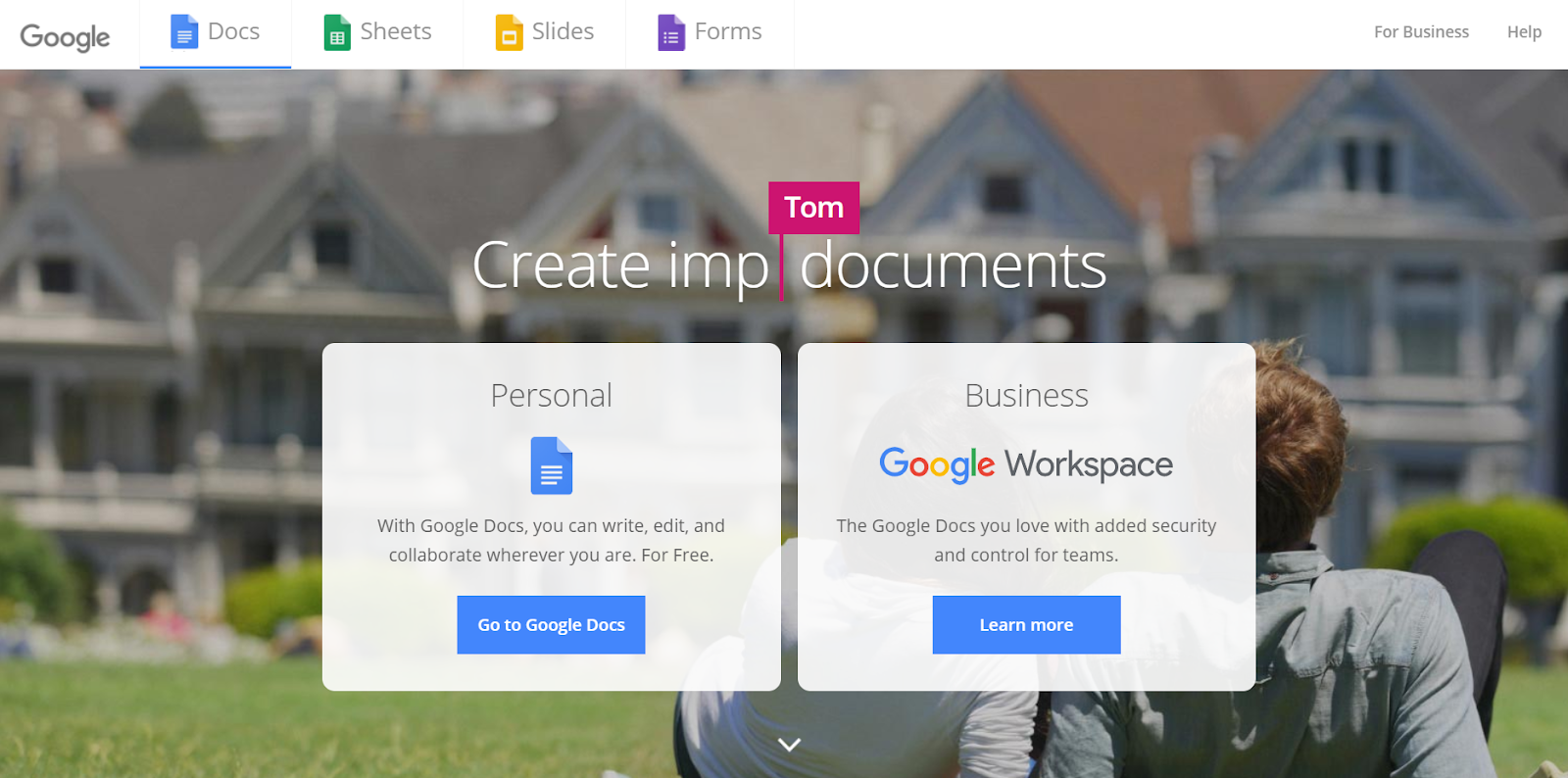Click the Go to Google Docs button
Viewport: 1568px width, 778px height.
(551, 624)
